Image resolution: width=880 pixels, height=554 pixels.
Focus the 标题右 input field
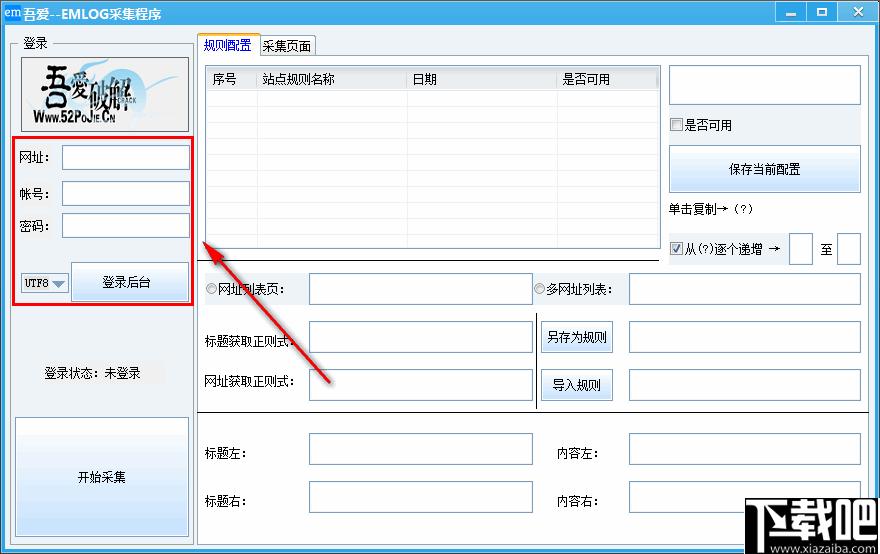pyautogui.click(x=421, y=497)
